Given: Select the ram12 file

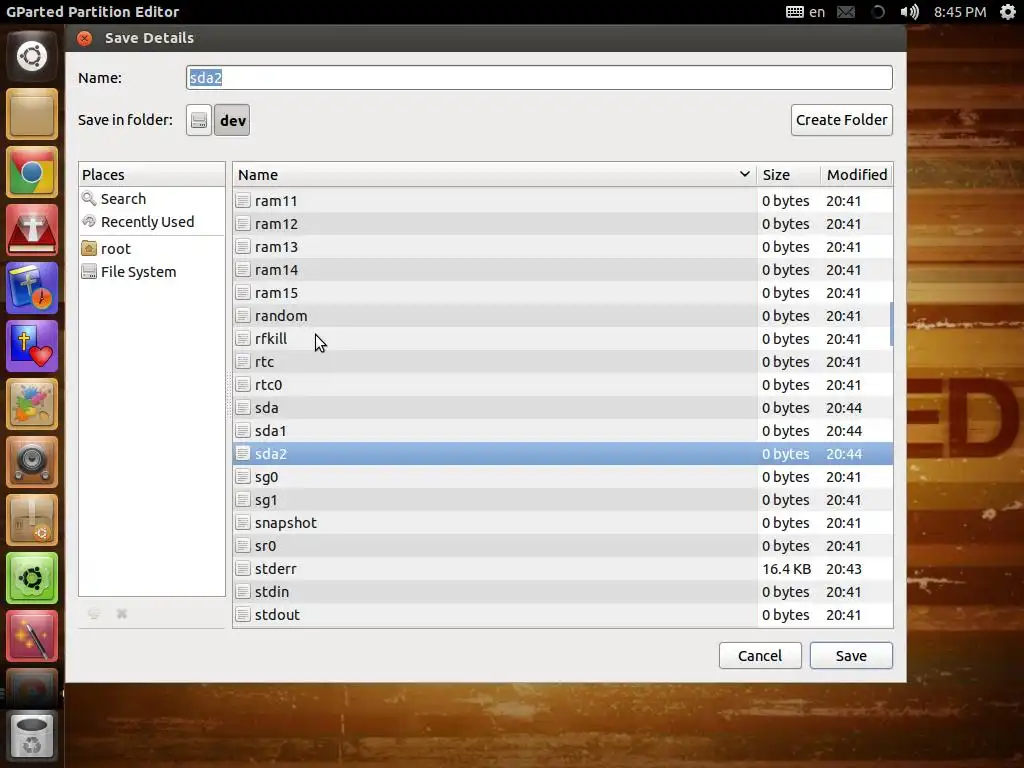Looking at the screenshot, I should 562,223.
